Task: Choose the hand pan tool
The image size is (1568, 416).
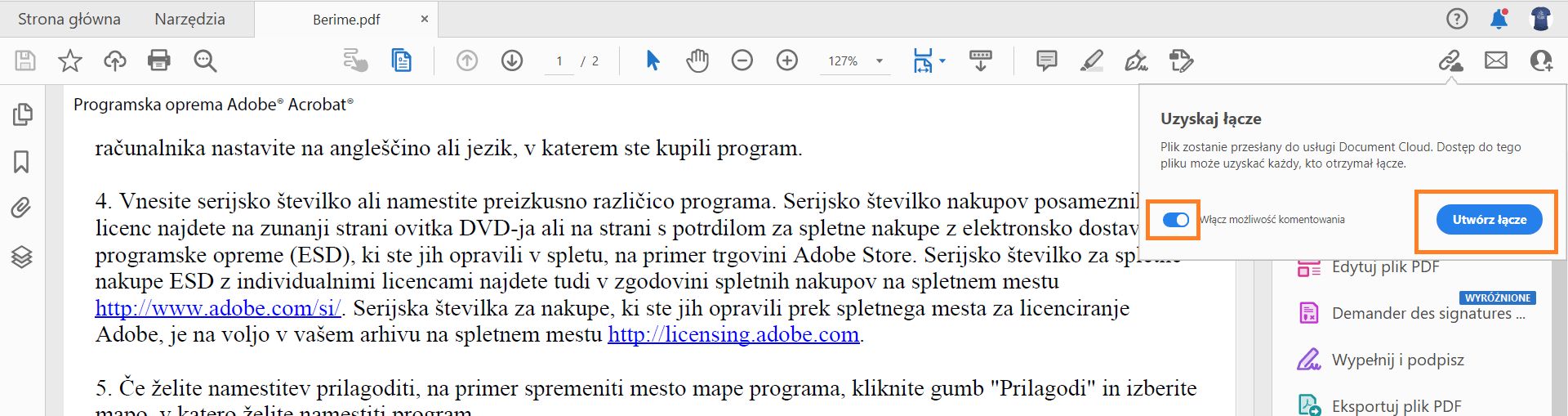Action: (697, 60)
